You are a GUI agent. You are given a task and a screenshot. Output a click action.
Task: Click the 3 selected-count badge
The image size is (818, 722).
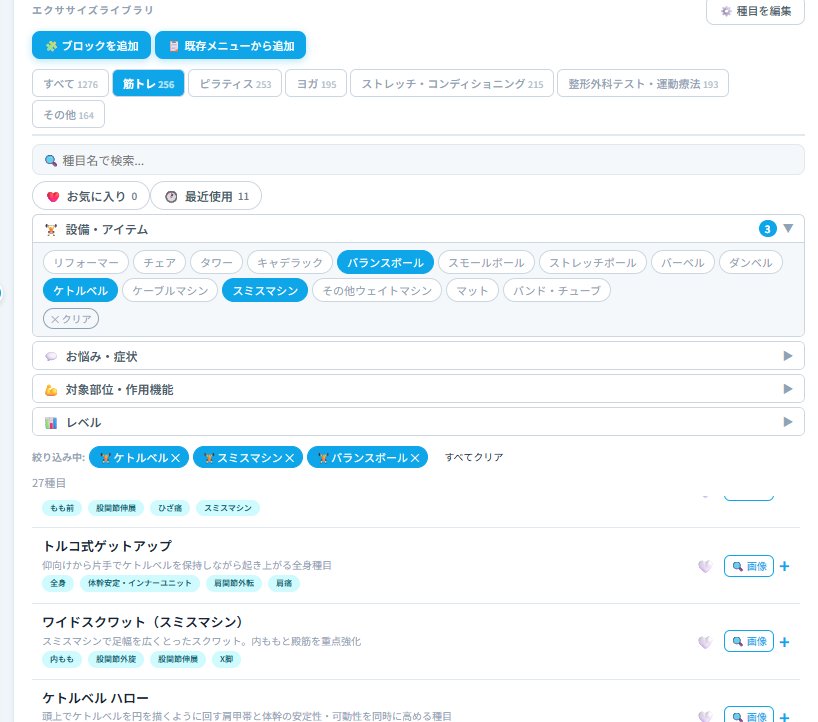tap(767, 228)
